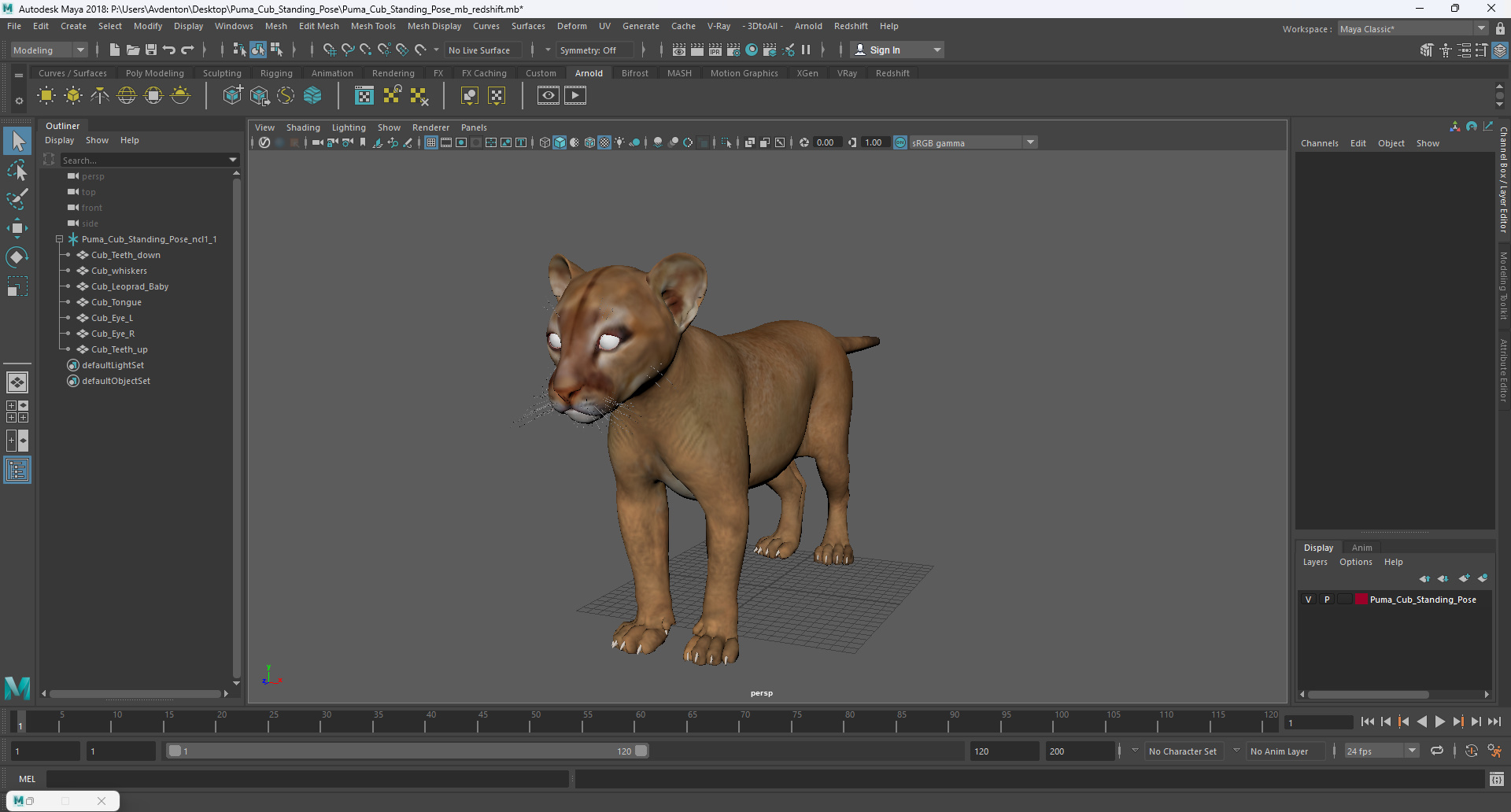Screen dimensions: 1511x812
Task: Click the Arnold TX Manager shelf icon
Action: [364, 96]
